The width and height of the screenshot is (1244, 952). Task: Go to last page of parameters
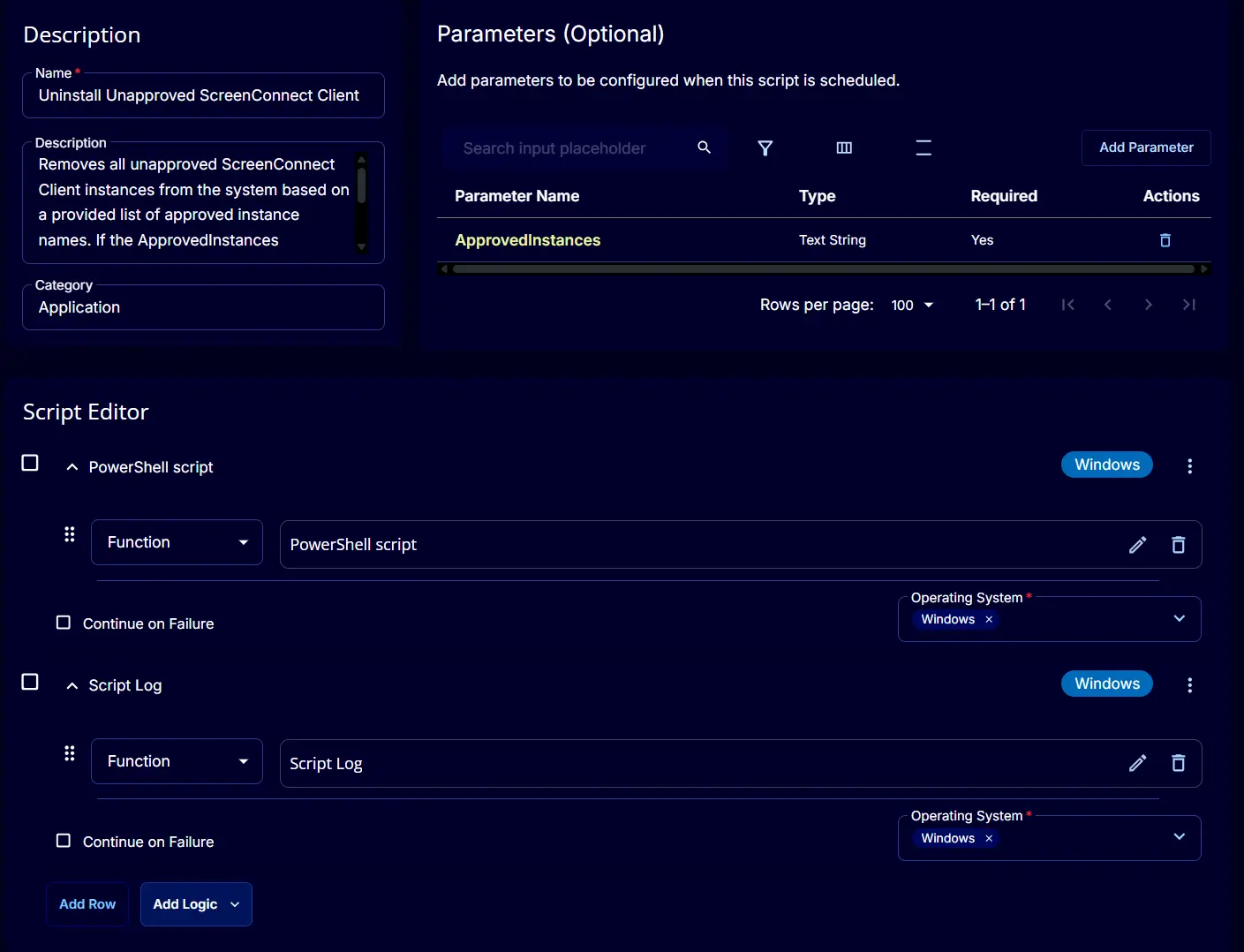pos(1188,305)
